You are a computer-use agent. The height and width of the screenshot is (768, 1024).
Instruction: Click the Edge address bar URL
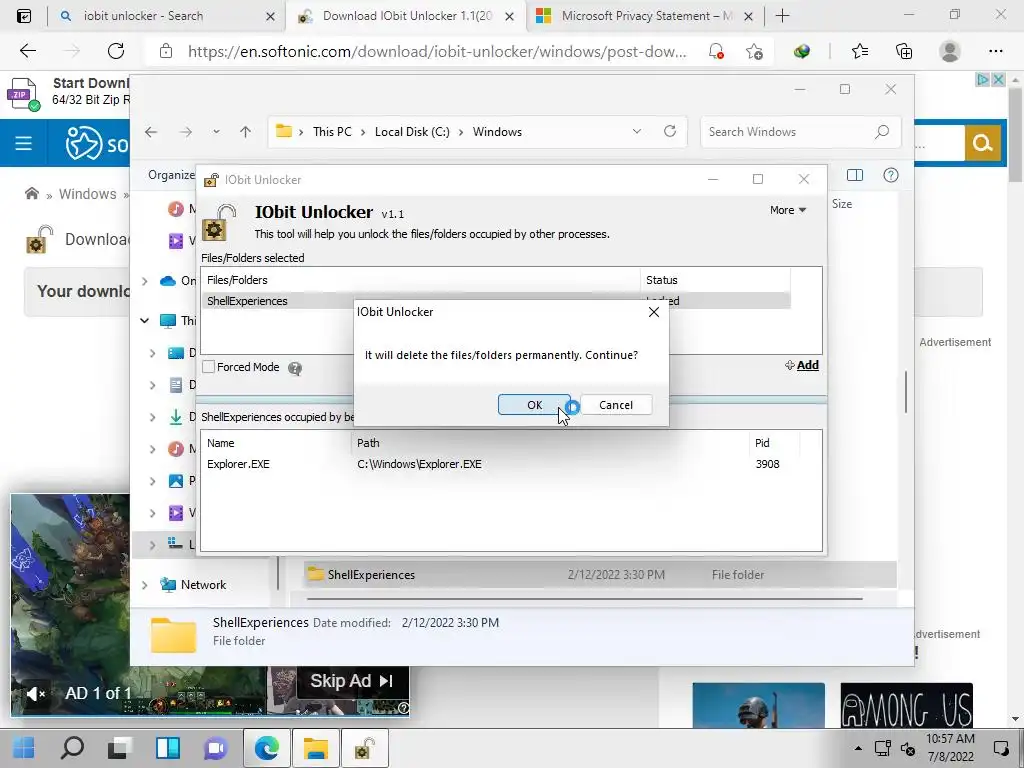(437, 52)
